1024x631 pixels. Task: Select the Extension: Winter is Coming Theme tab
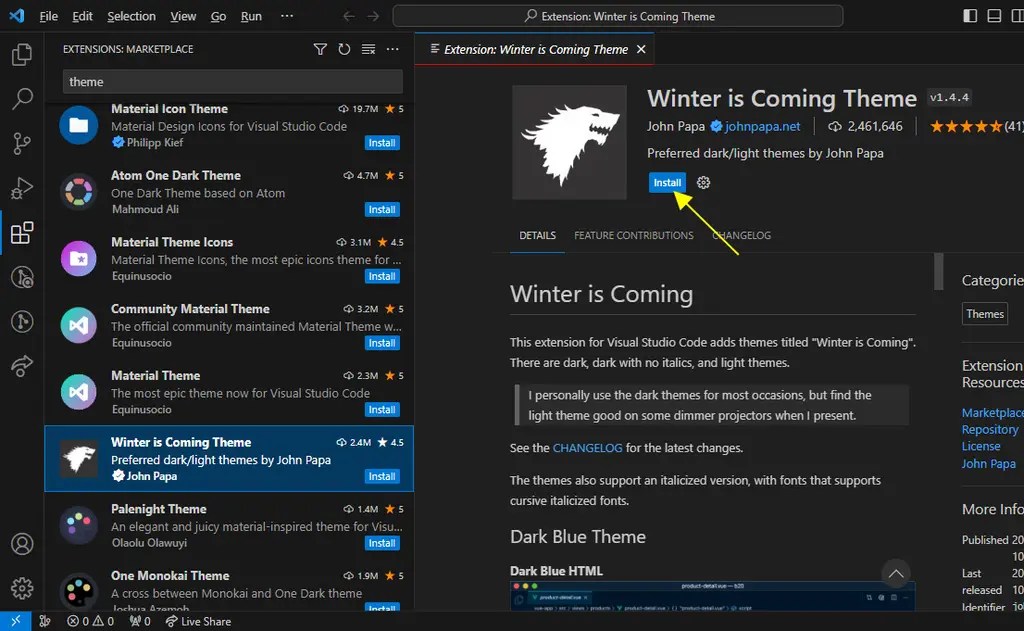[x=536, y=49]
